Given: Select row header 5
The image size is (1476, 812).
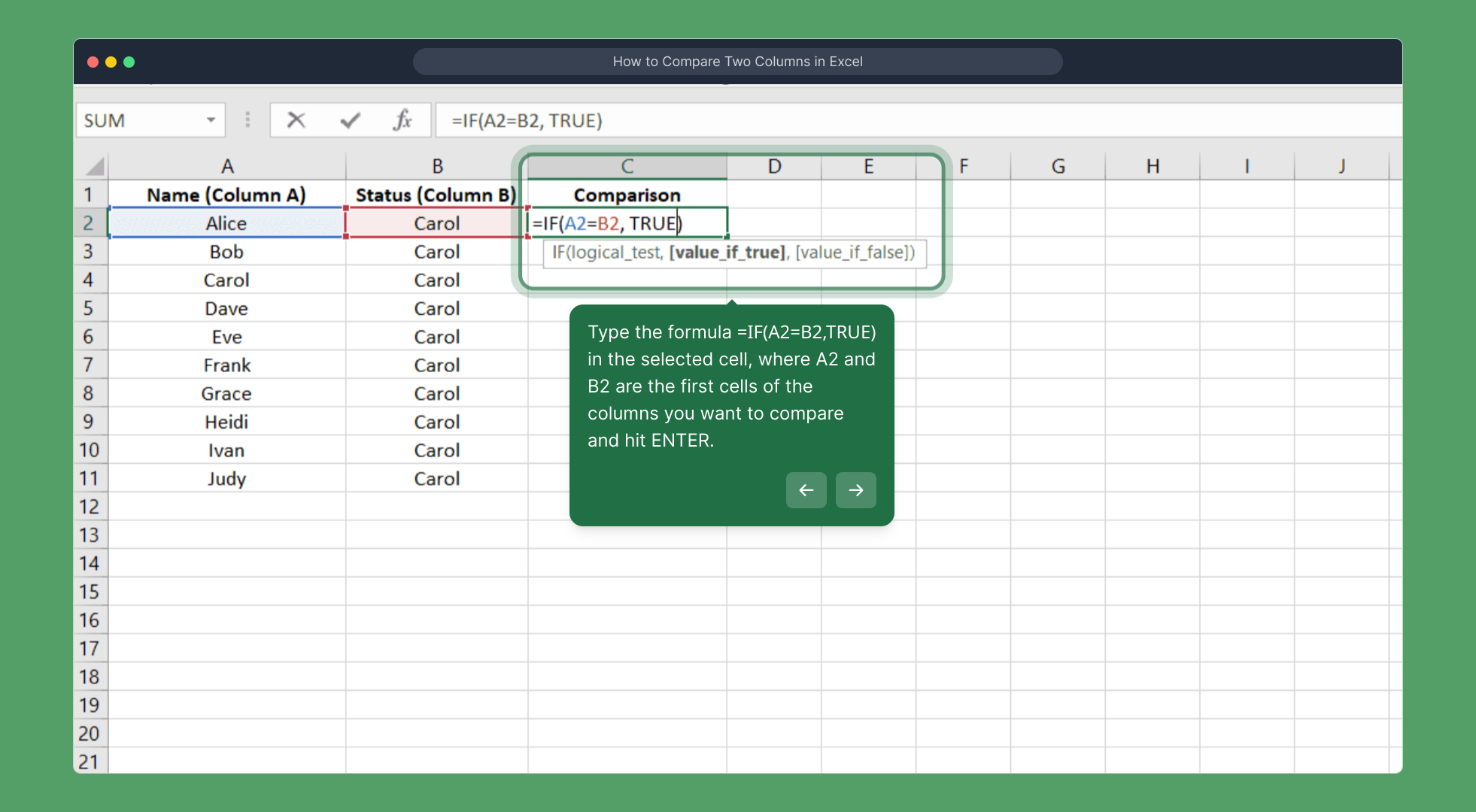Looking at the screenshot, I should (90, 308).
